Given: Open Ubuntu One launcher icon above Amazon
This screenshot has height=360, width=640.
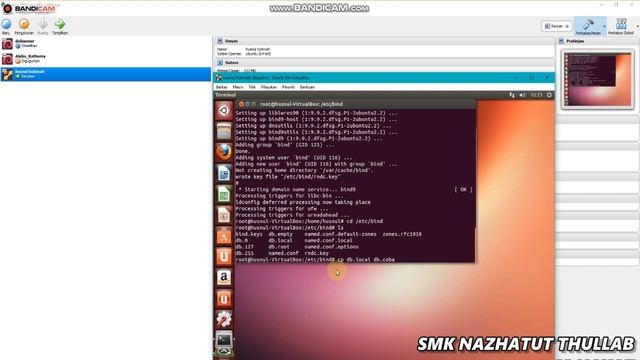Looking at the screenshot, I should (x=224, y=257).
